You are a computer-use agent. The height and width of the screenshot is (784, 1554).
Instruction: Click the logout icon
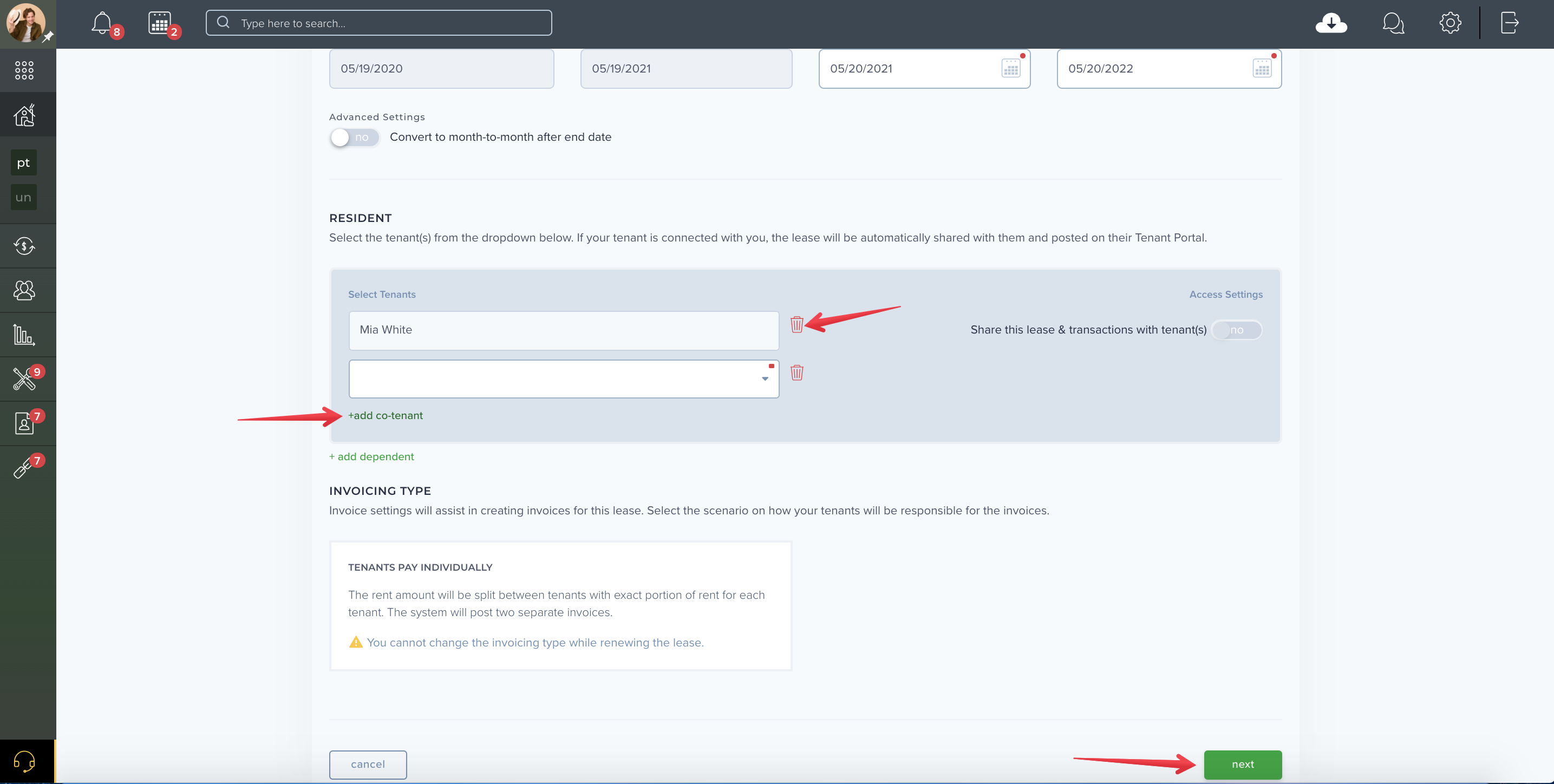[1510, 23]
